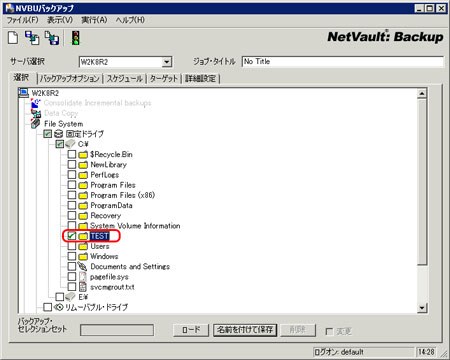
Task: Click the E:¥ drive icon
Action: click(x=70, y=297)
